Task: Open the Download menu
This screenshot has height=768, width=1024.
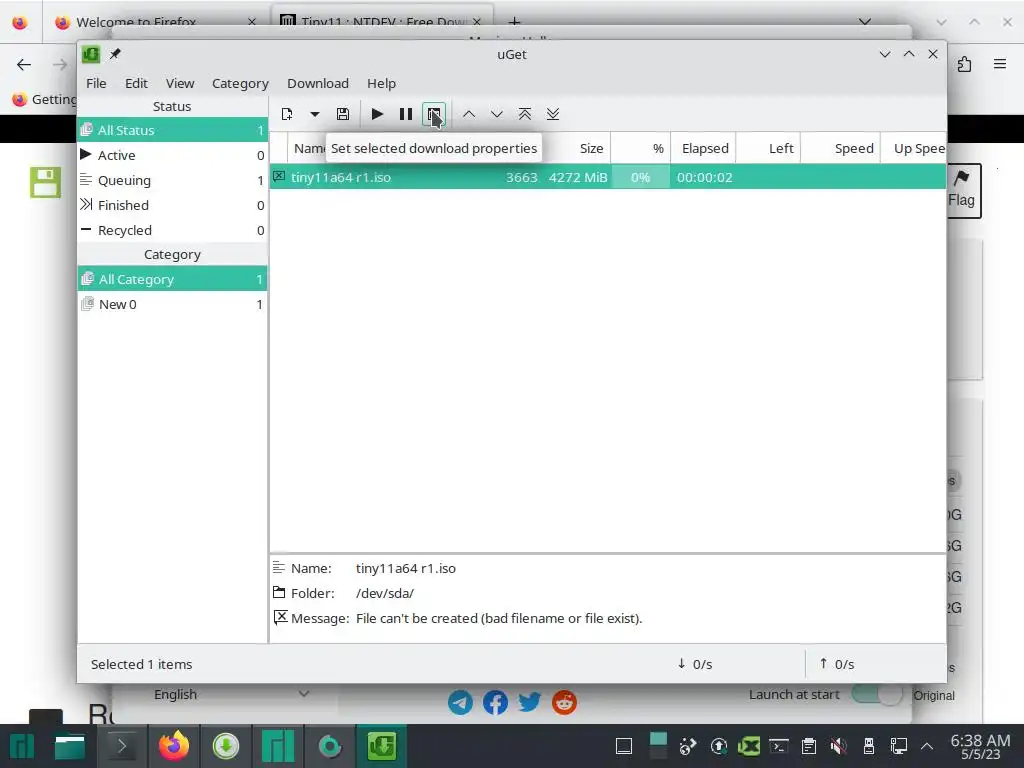Action: point(318,84)
